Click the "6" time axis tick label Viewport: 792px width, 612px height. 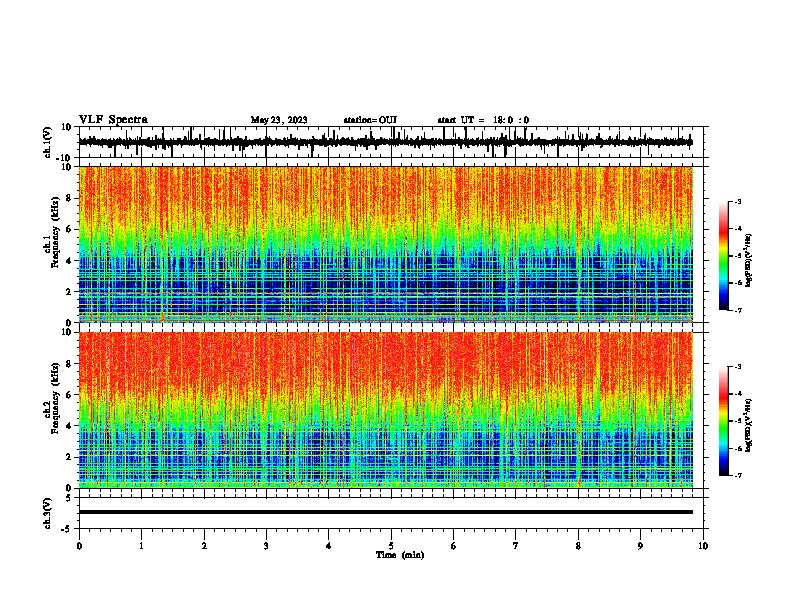pos(454,546)
